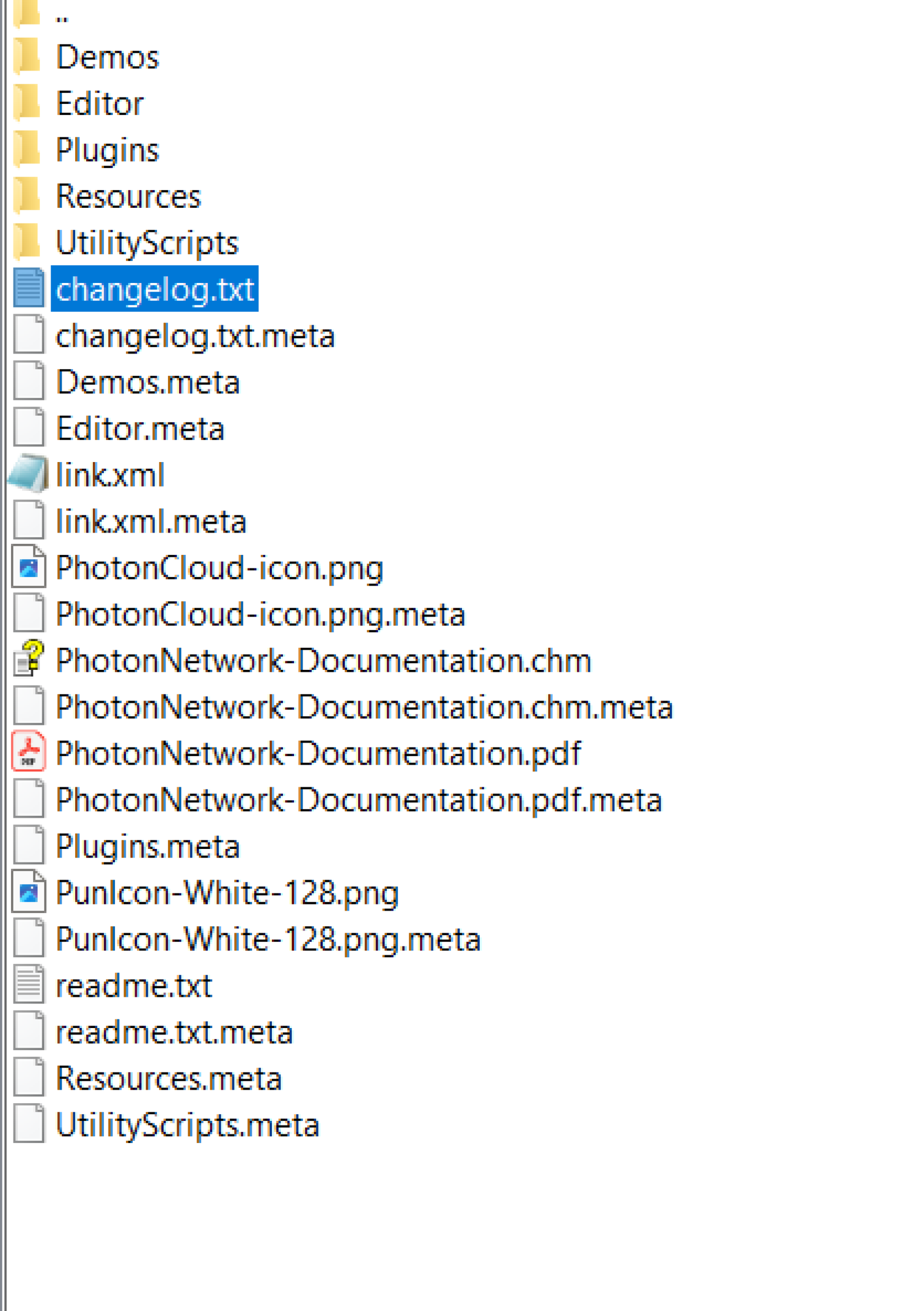Select Demos.meta file
This screenshot has width=924, height=1311.
147,382
